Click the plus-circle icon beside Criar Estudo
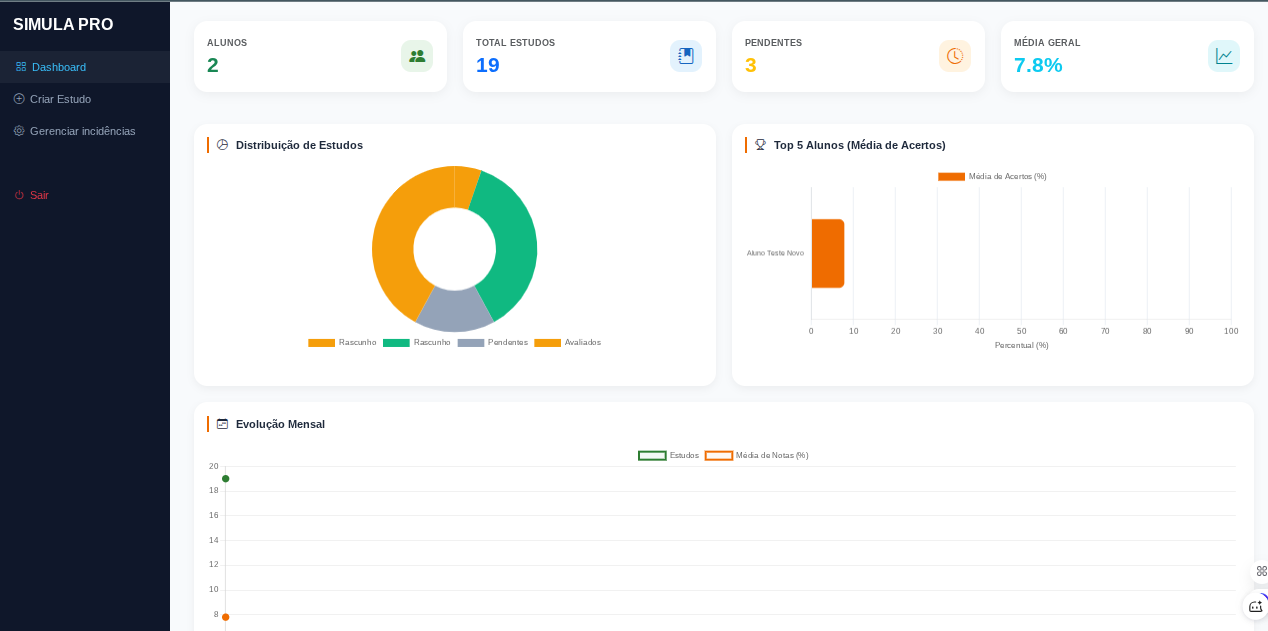Viewport: 1268px width, 631px height. pos(19,99)
